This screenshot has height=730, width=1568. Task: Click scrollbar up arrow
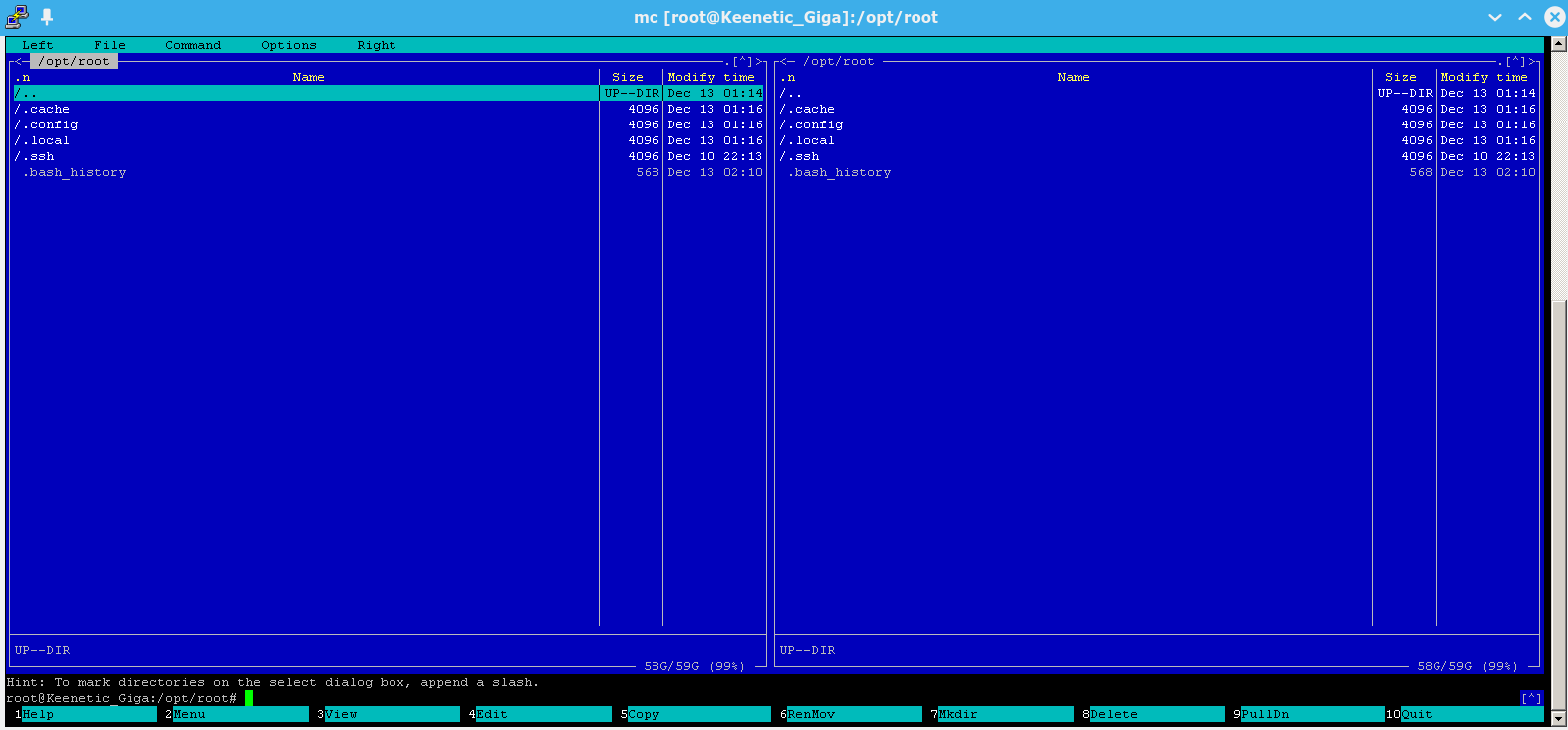pyautogui.click(x=1559, y=43)
